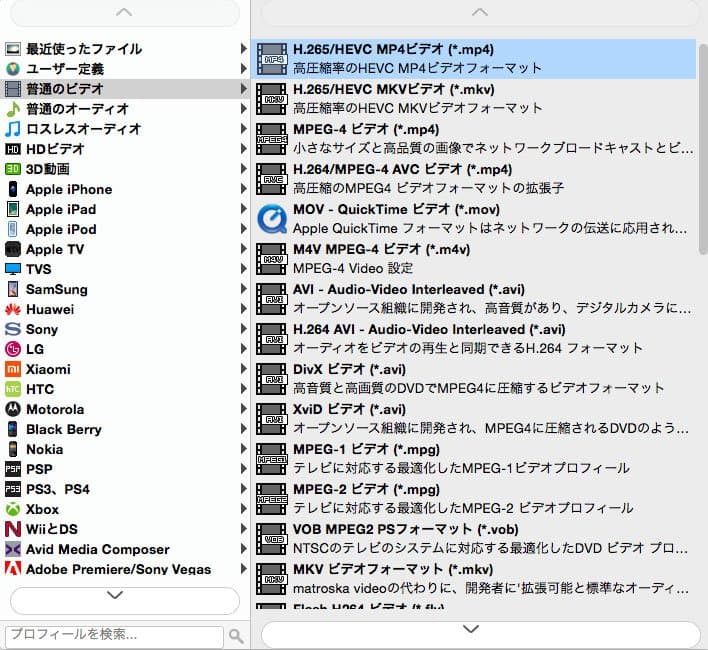Pick the DivX ビデオ (*.avi) format
Viewport: 708px width, 650px height.
(475, 379)
